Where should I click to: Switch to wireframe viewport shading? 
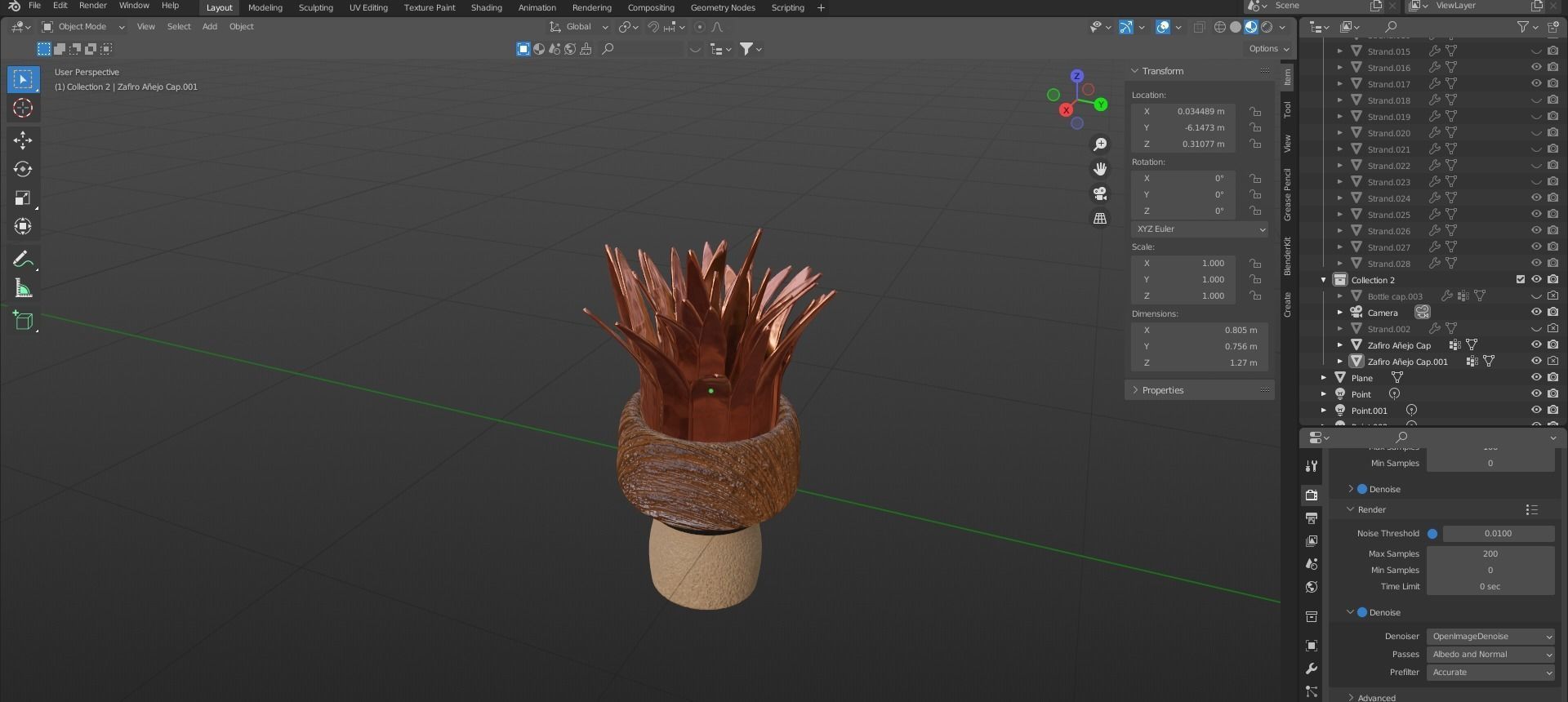(1220, 27)
